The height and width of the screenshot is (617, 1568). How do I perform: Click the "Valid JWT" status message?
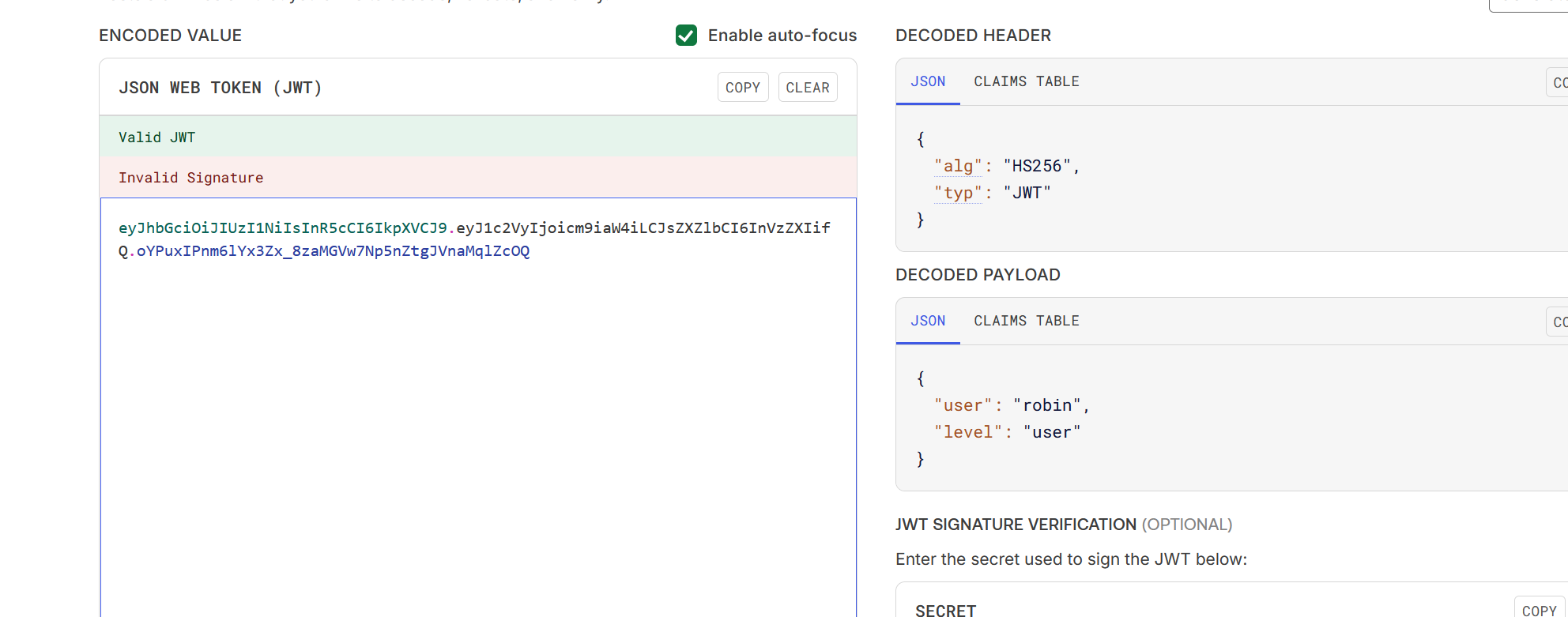click(x=478, y=137)
